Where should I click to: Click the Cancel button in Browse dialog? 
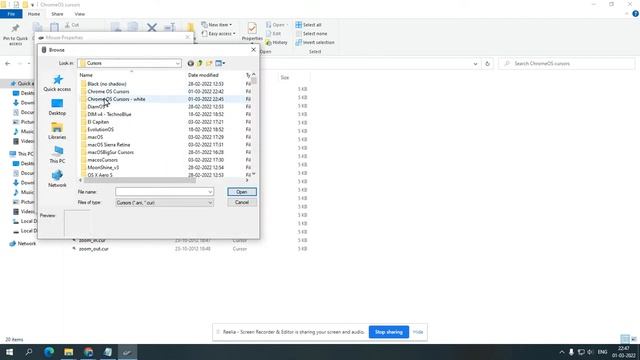tap(242, 202)
